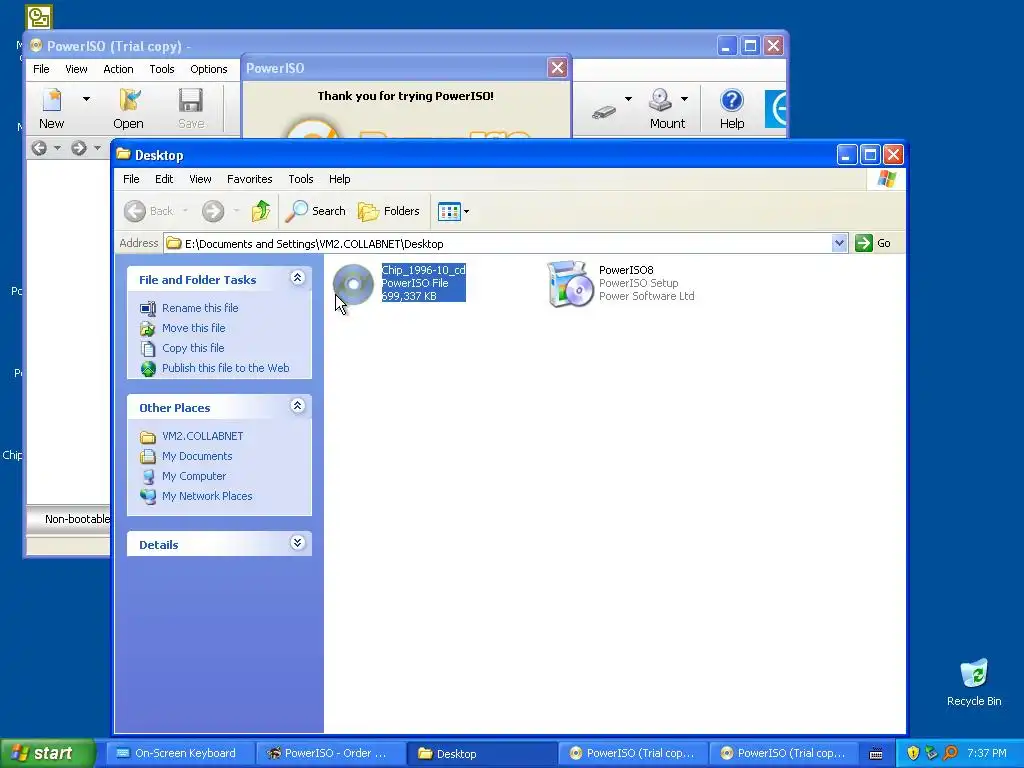Click Non-bootable status text in PowerISO
This screenshot has width=1024, height=768.
[77, 519]
